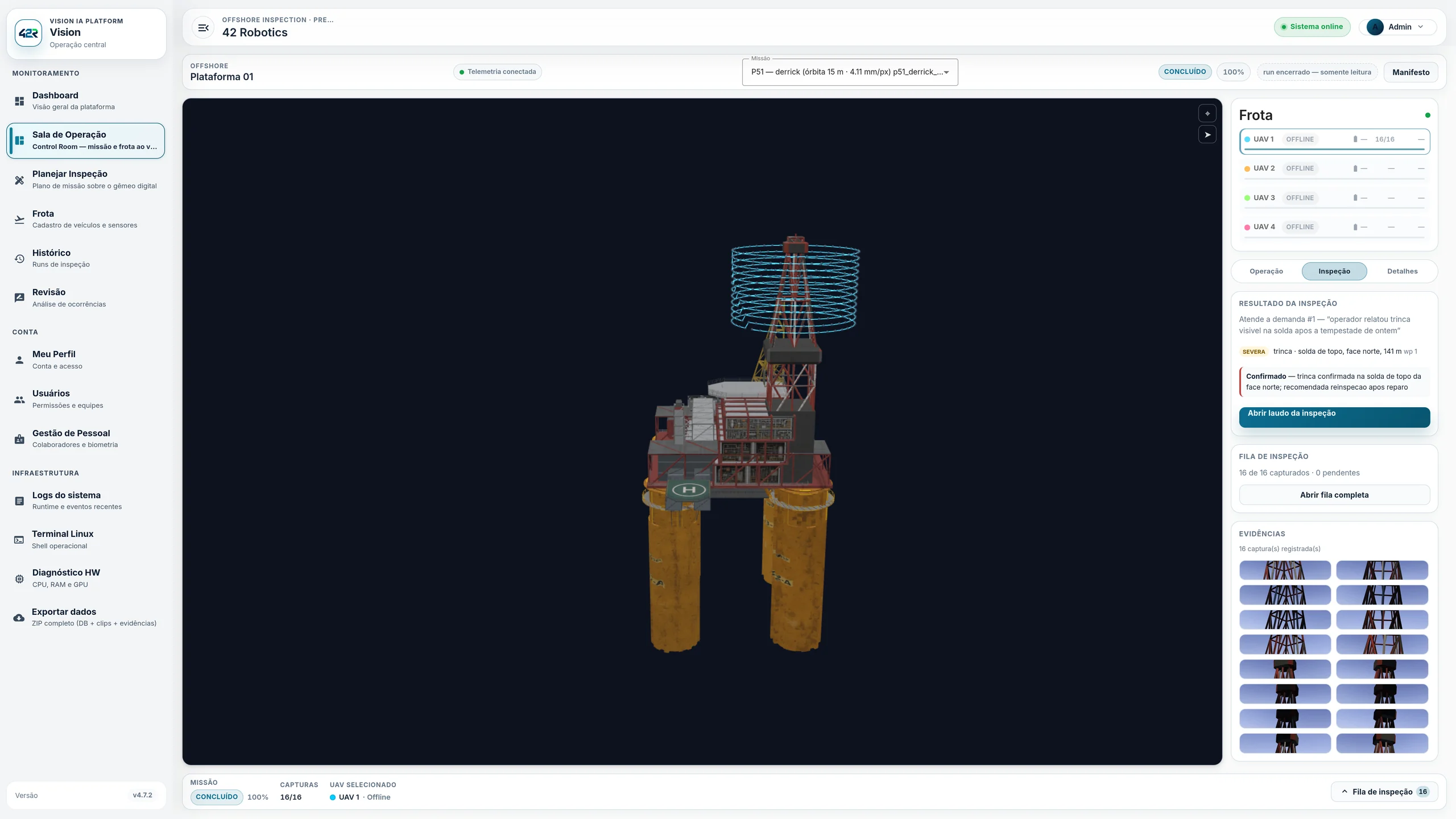Click the arrow play icon in 3D viewport
Image resolution: width=1456 pixels, height=819 pixels.
1207,135
